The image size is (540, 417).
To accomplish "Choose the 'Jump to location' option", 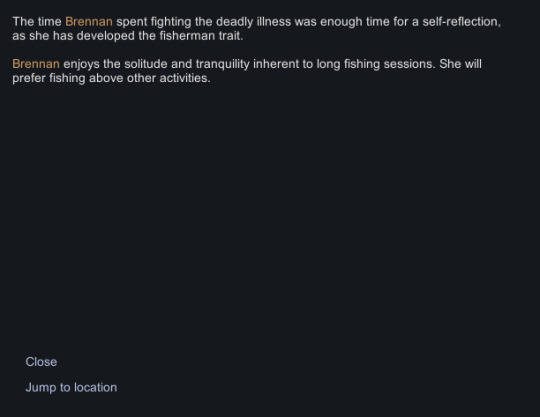I will click(x=71, y=387).
